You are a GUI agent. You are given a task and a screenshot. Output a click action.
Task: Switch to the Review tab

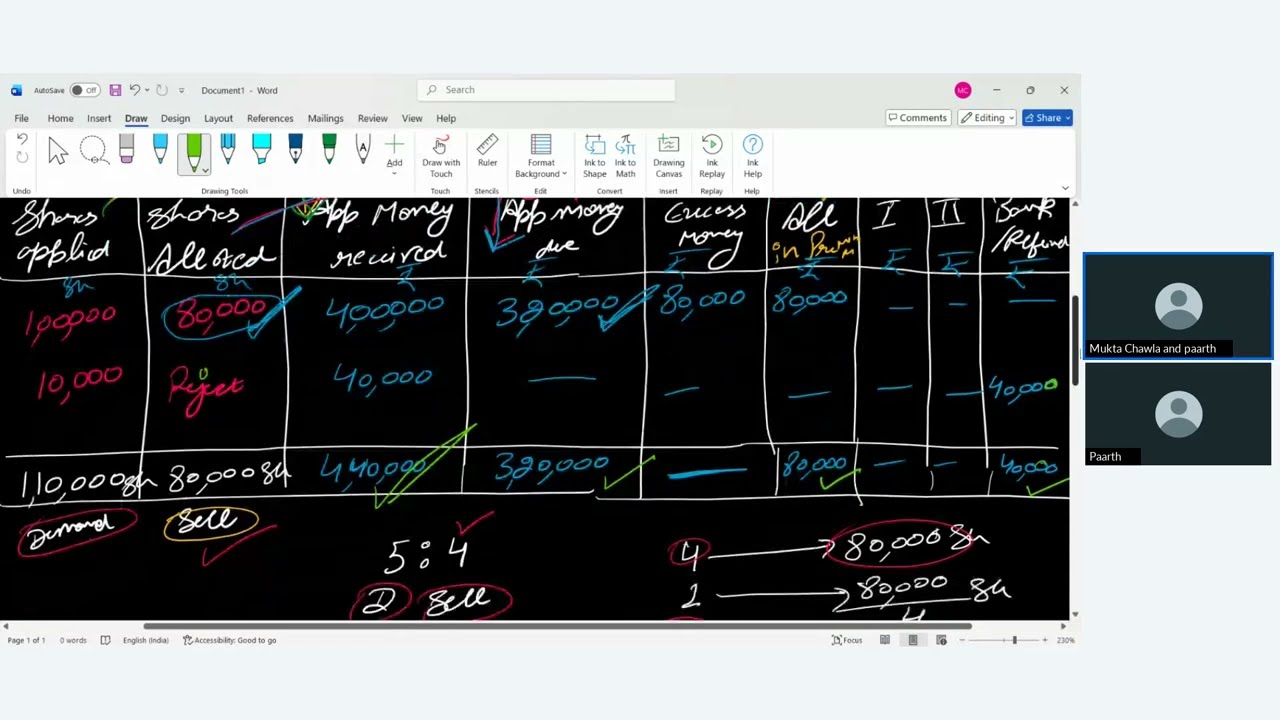click(x=372, y=118)
